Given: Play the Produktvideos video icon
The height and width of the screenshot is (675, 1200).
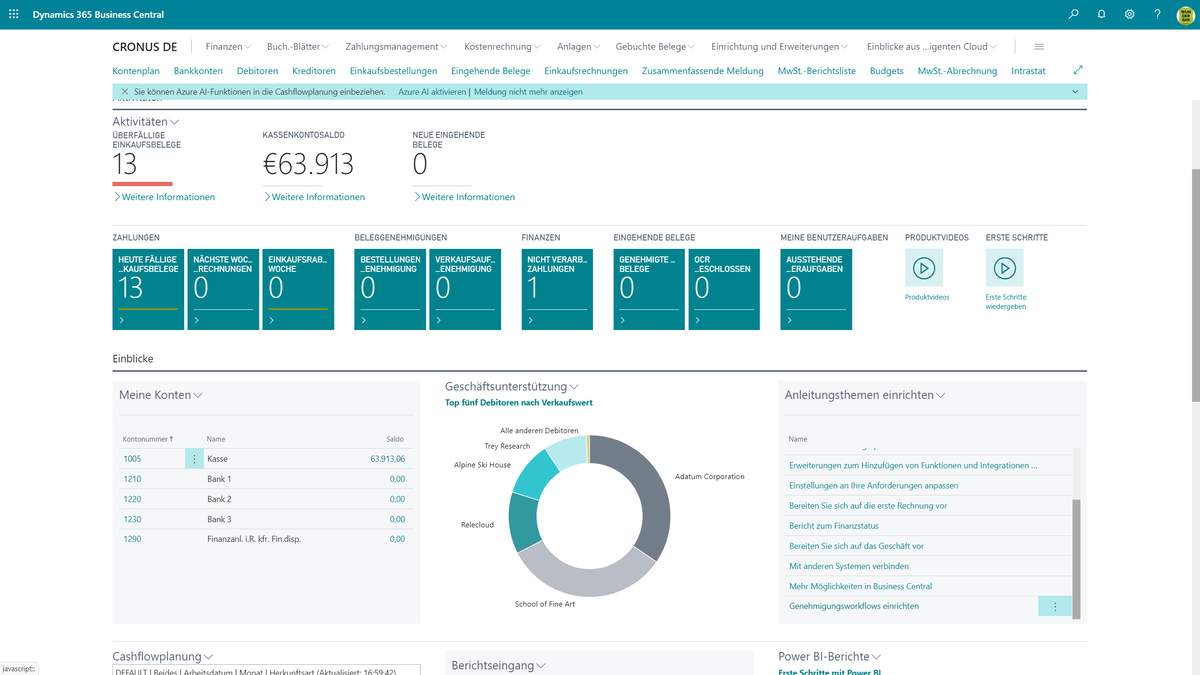Looking at the screenshot, I should pyautogui.click(x=924, y=268).
